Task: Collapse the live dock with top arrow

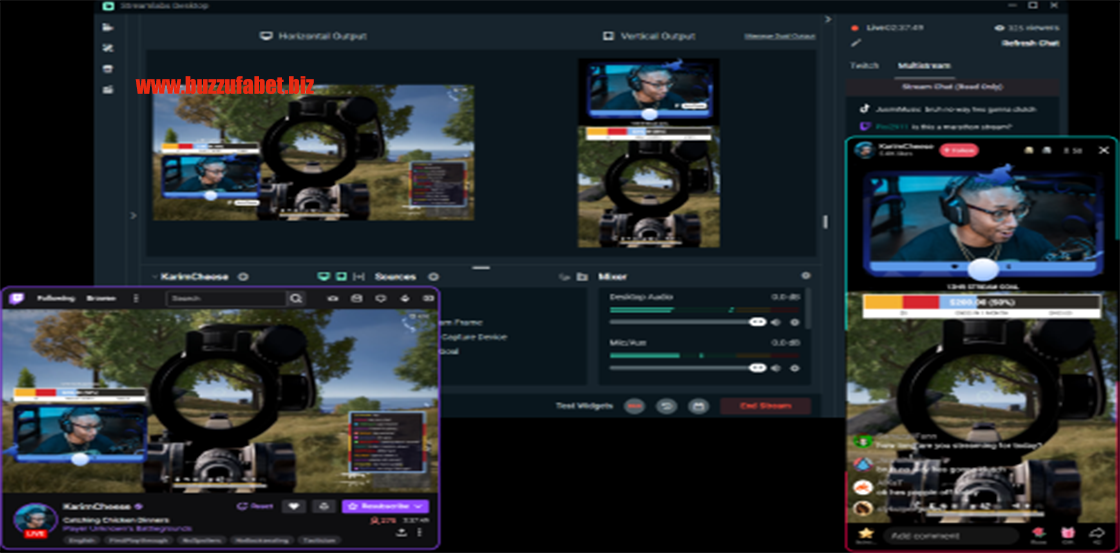Action: 828,19
